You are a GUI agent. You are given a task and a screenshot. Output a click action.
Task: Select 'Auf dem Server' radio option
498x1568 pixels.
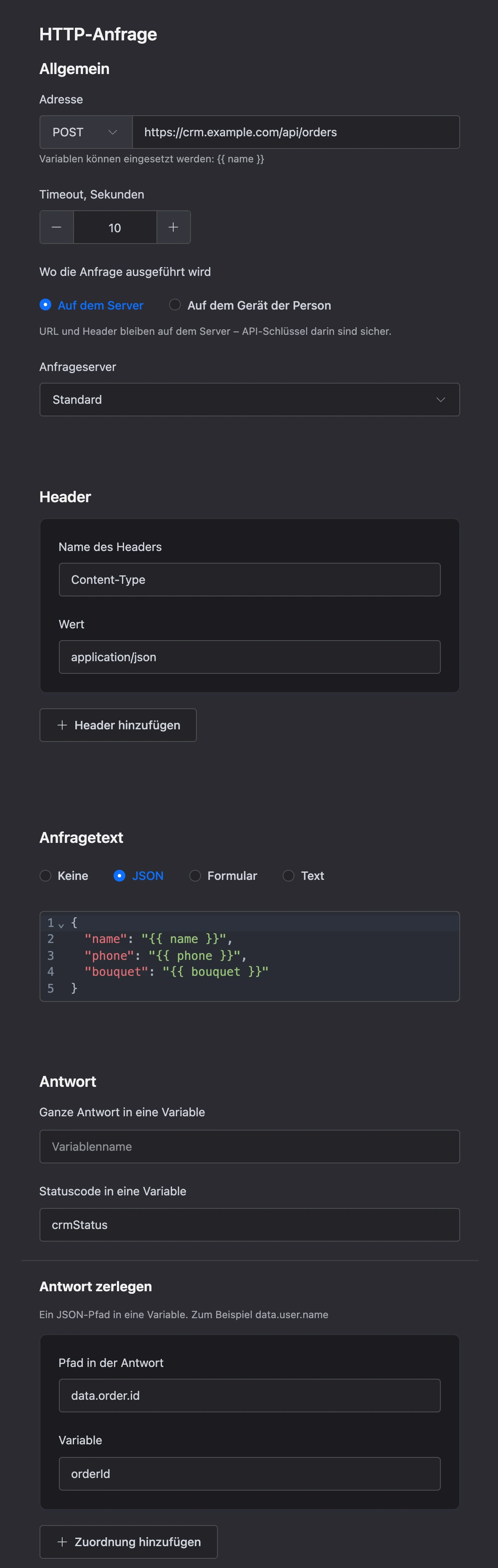click(x=91, y=305)
